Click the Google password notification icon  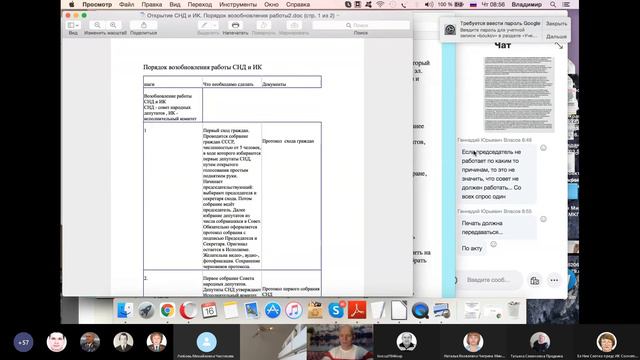[x=450, y=29]
